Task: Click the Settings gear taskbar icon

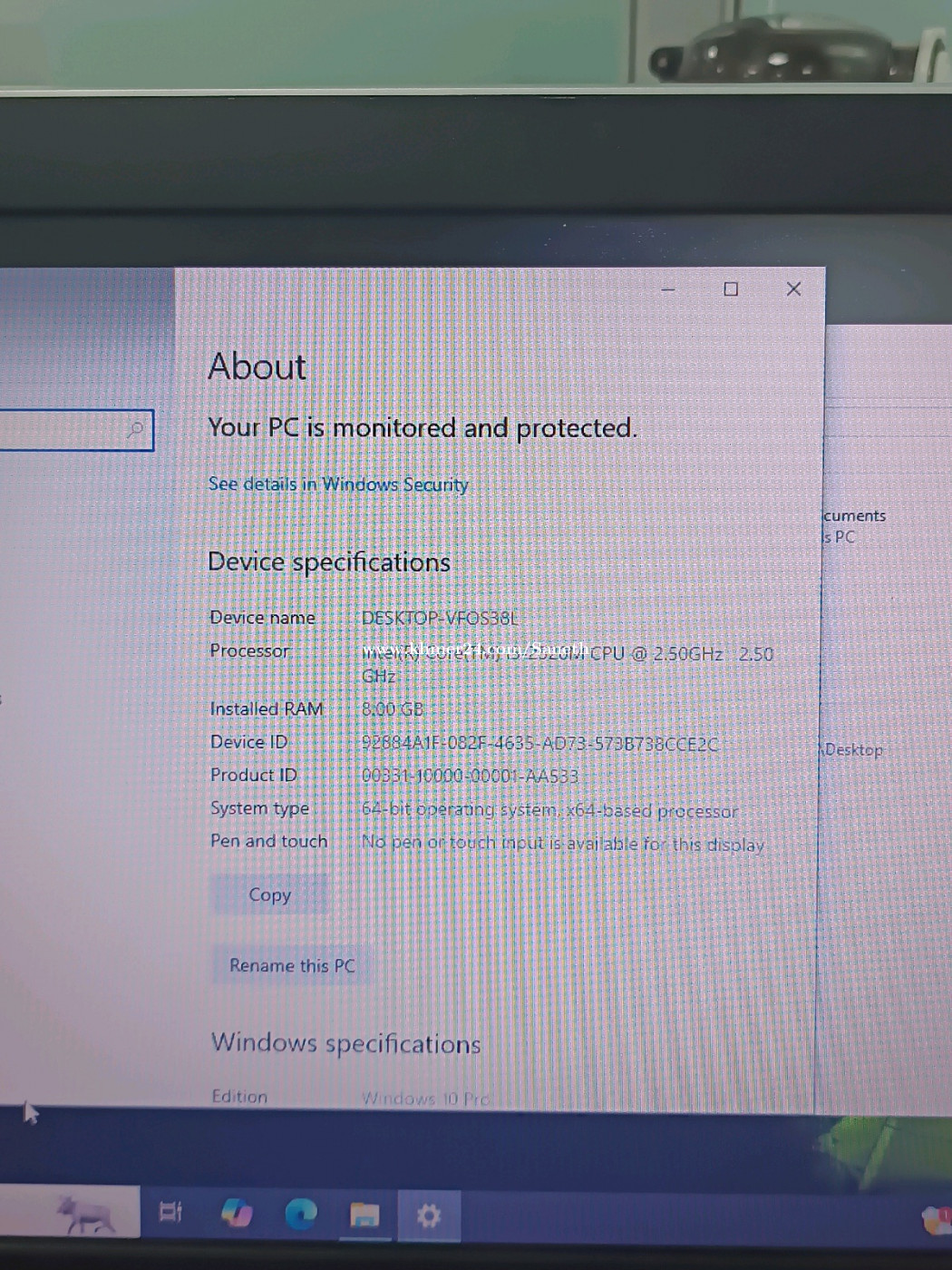Action: click(429, 1215)
